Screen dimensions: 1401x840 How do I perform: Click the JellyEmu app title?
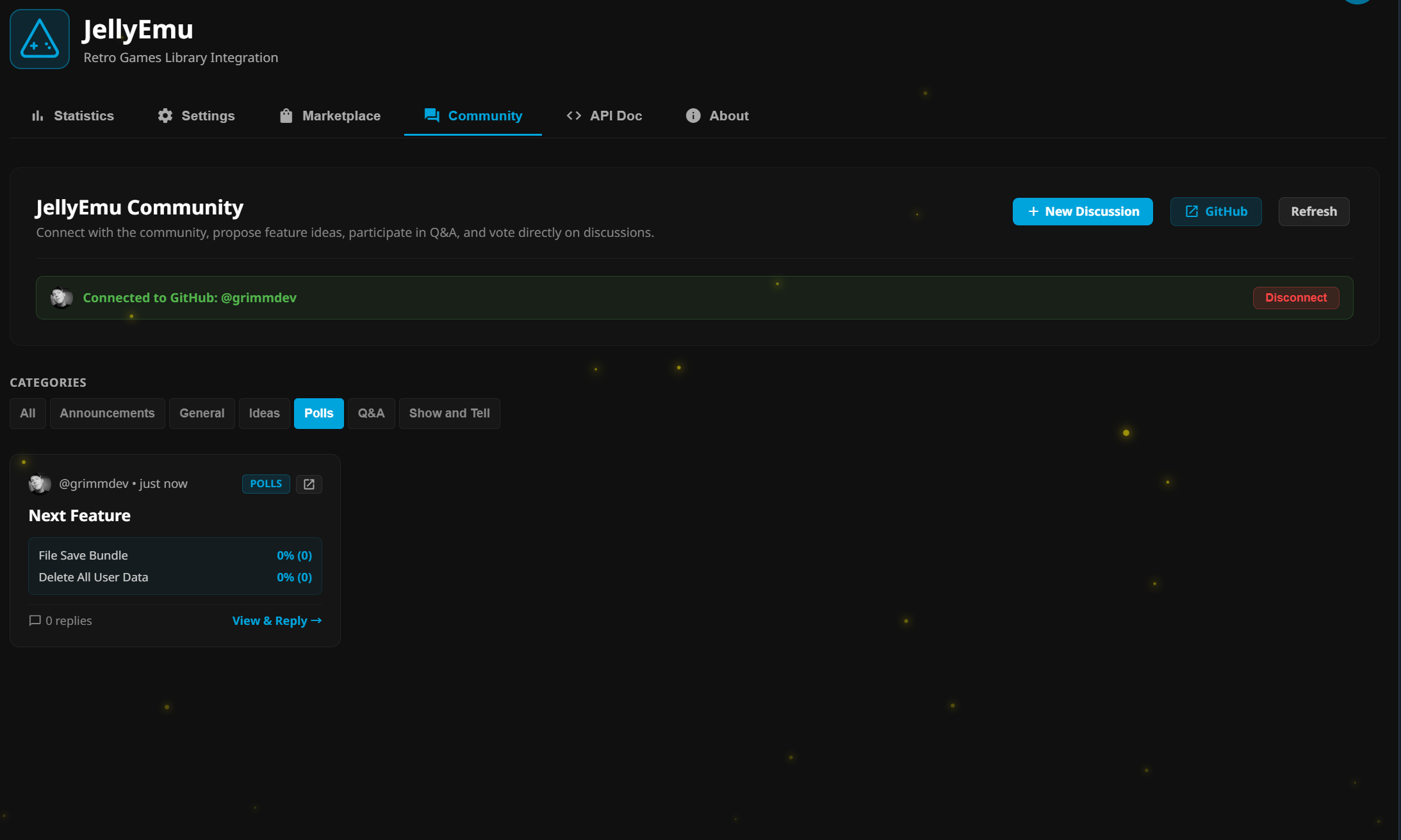point(138,29)
